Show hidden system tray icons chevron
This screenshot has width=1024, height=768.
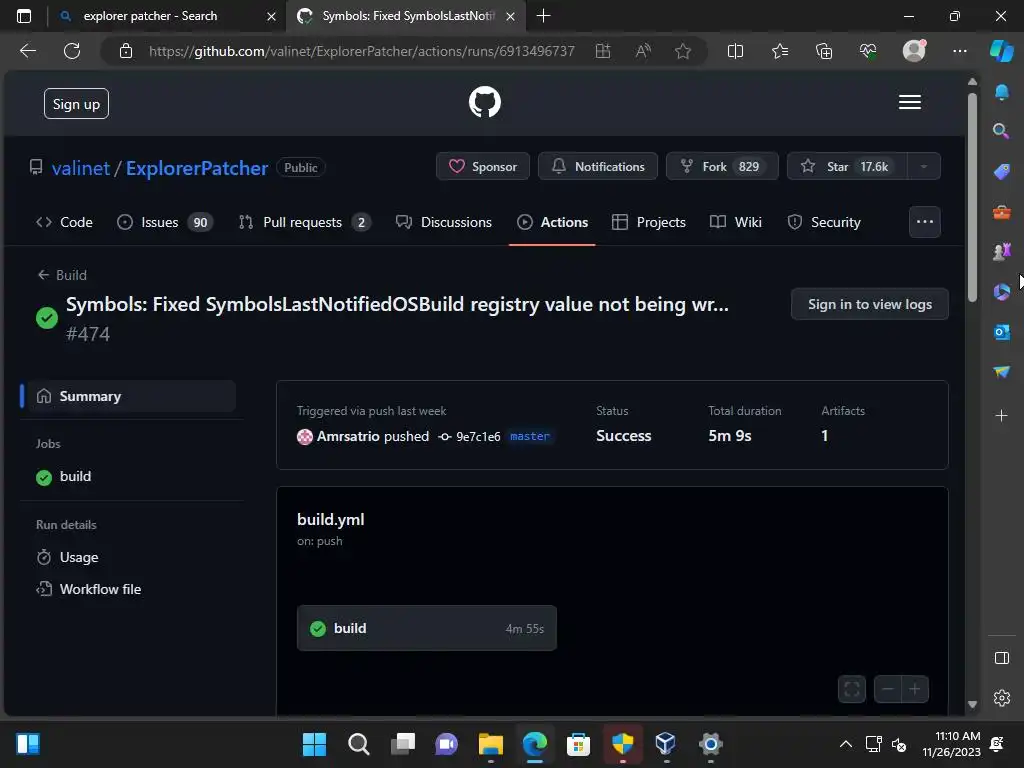(846, 744)
